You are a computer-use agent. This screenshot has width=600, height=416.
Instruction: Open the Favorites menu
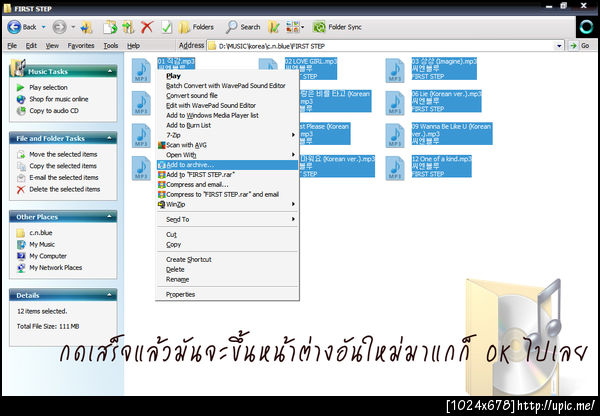tap(81, 46)
